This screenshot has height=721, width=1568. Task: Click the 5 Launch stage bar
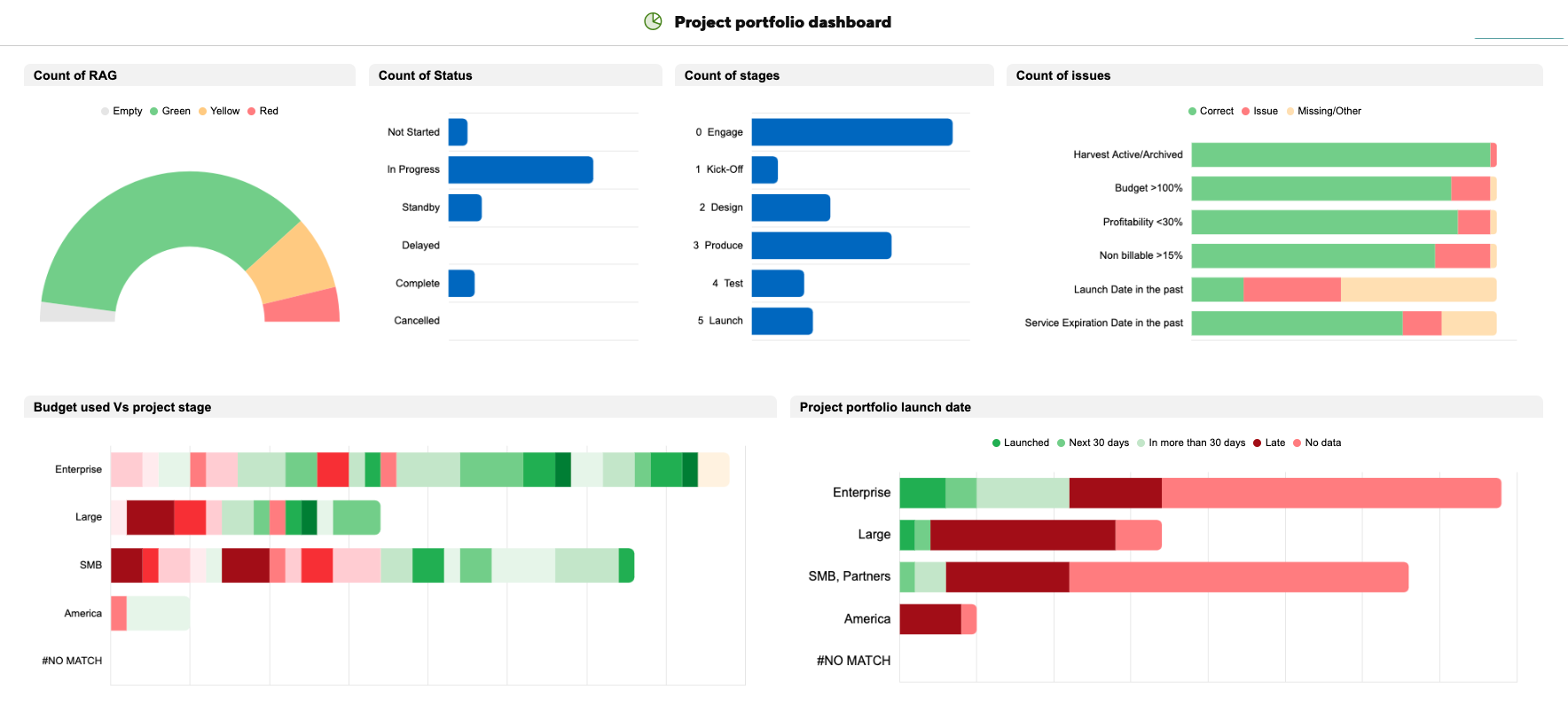pos(782,321)
